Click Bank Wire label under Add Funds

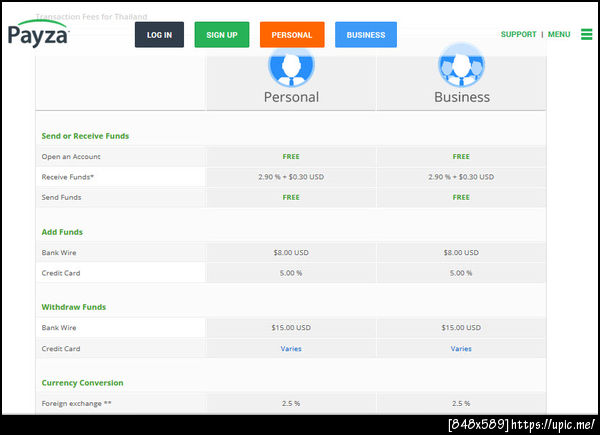(59, 253)
